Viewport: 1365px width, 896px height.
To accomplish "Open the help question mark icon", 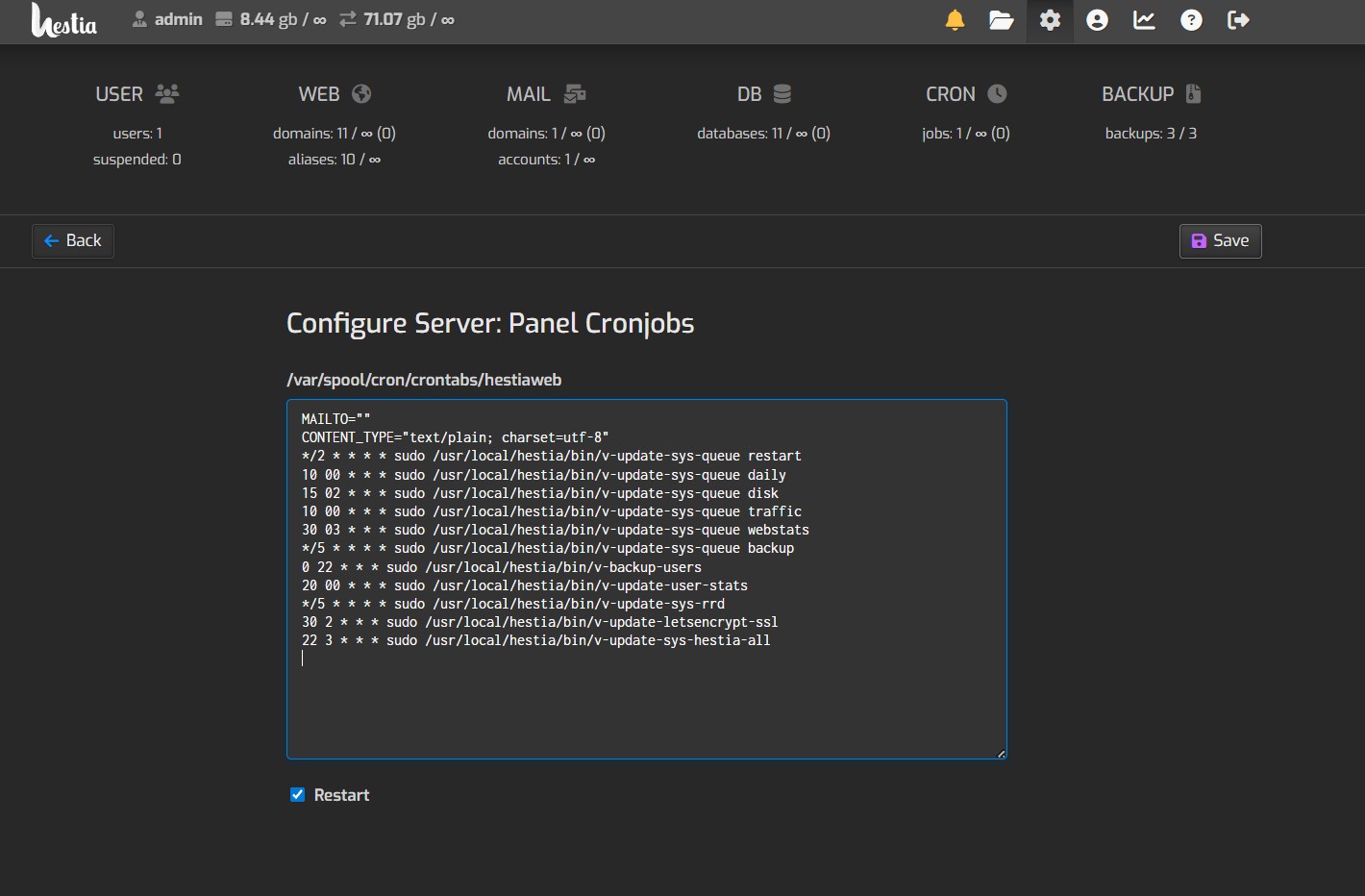I will (x=1191, y=20).
